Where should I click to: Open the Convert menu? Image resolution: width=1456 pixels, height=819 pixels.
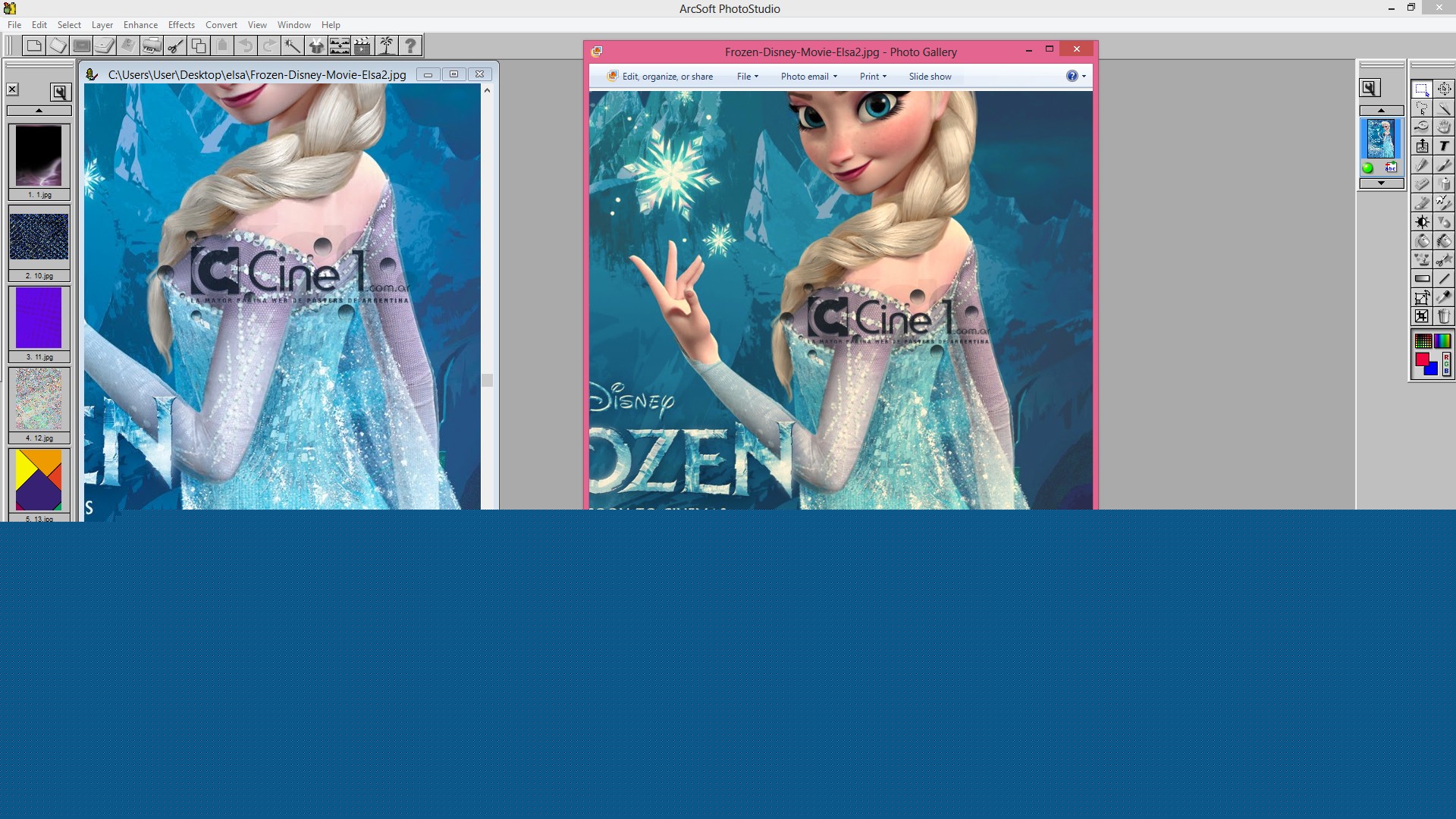pyautogui.click(x=221, y=25)
